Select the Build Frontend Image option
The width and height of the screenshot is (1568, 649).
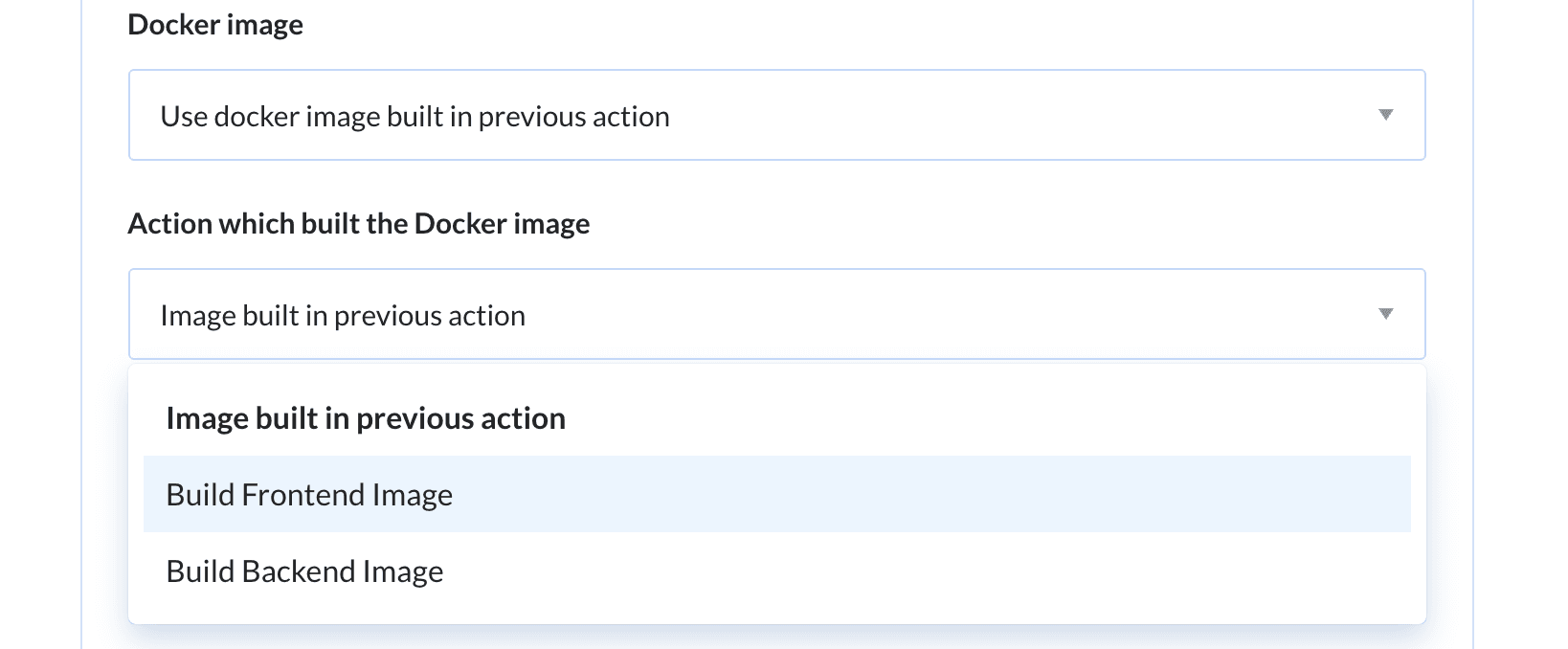tap(309, 495)
